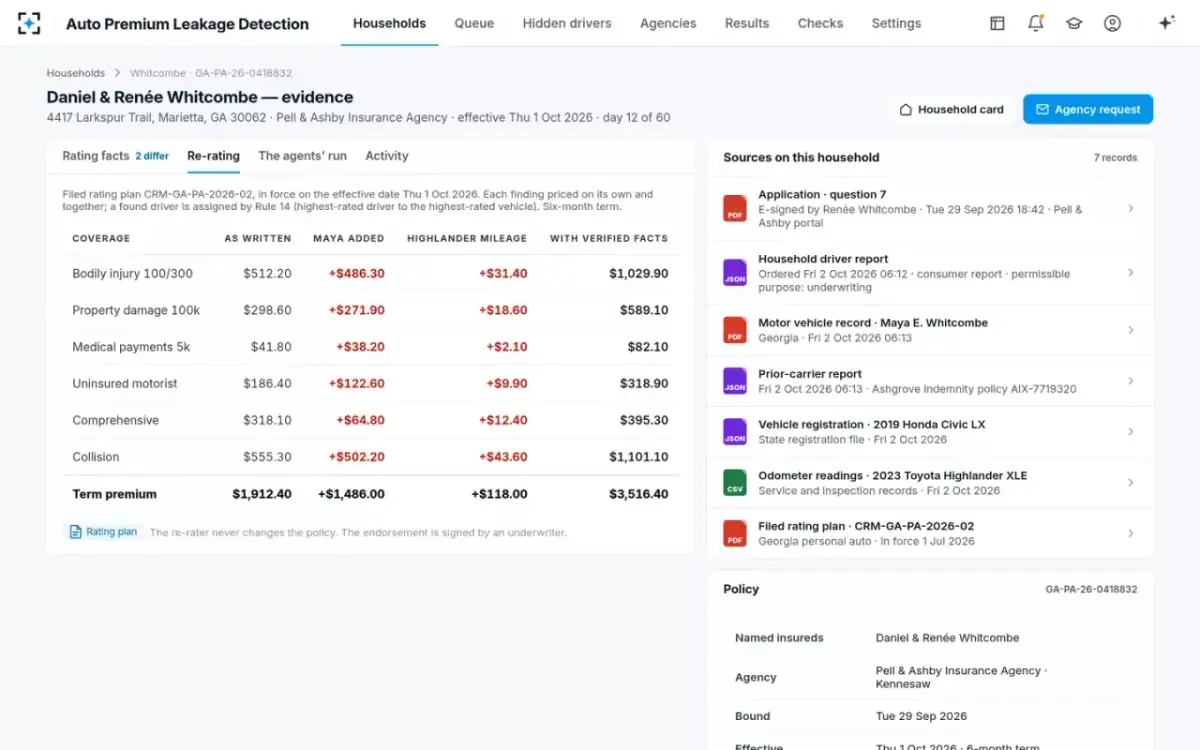The width and height of the screenshot is (1200, 750).
Task: Click the +$486.30 Maya added value
Action: [357, 273]
